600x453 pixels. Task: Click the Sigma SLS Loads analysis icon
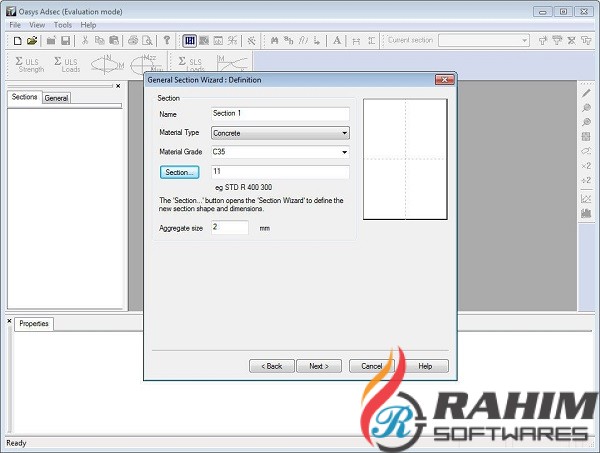pyautogui.click(x=191, y=64)
